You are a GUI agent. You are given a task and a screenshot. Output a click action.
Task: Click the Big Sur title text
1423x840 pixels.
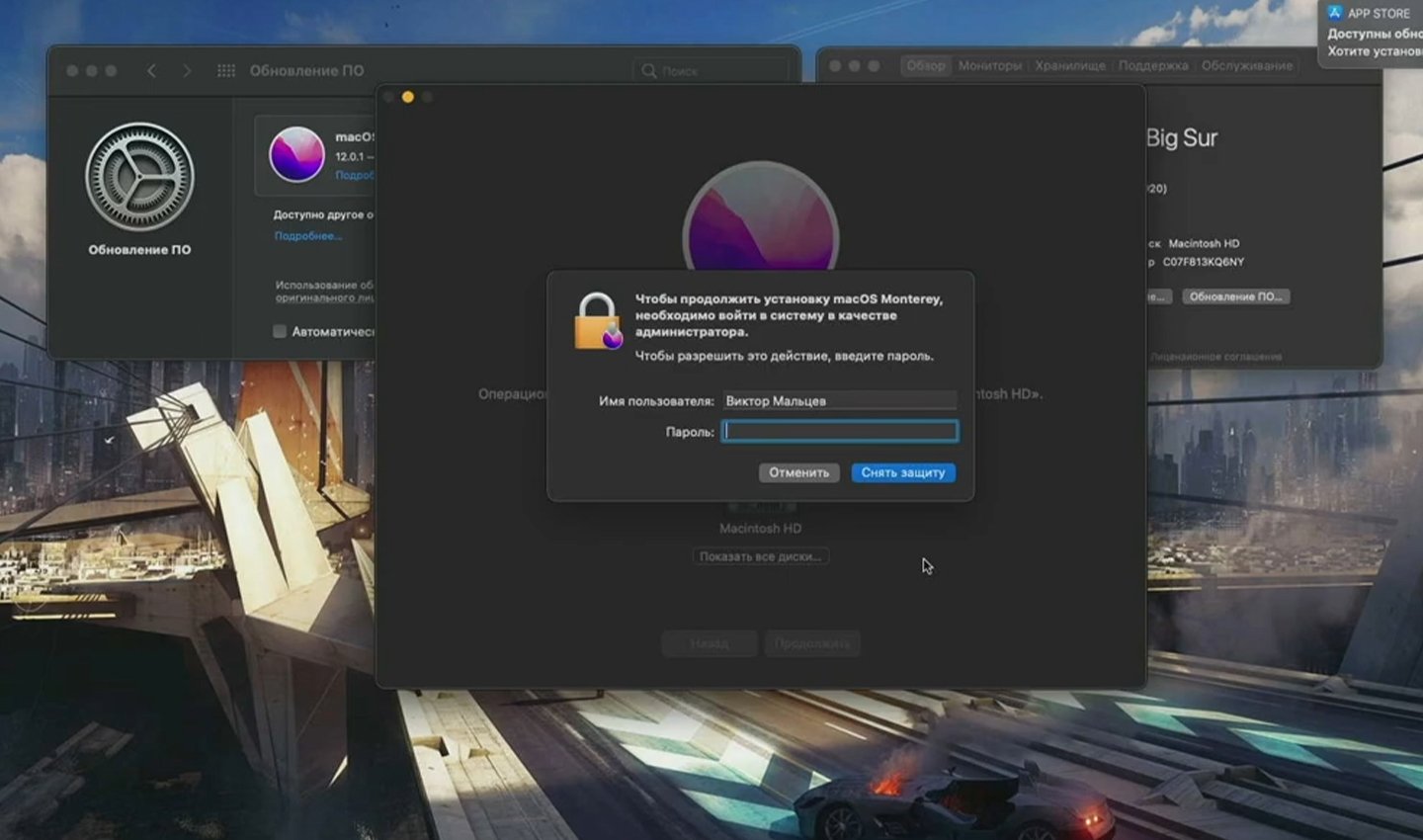[x=1181, y=137]
